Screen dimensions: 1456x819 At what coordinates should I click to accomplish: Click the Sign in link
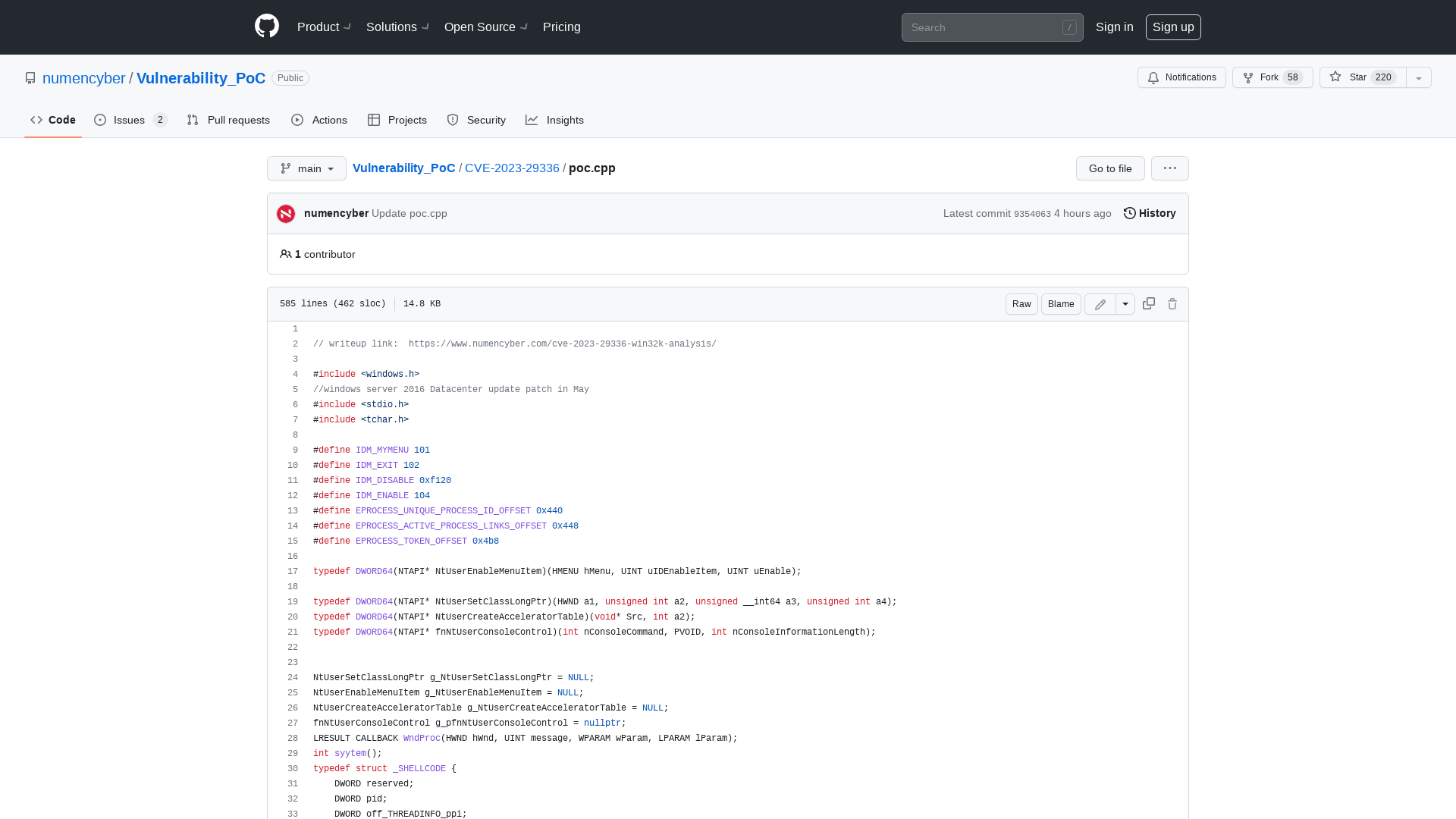pyautogui.click(x=1114, y=27)
